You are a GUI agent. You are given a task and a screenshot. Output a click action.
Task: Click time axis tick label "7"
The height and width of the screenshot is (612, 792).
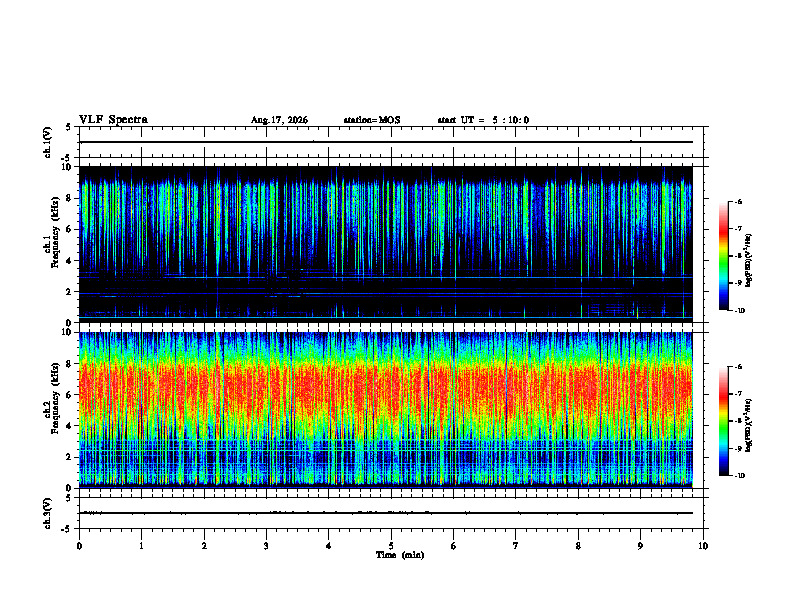click(516, 546)
